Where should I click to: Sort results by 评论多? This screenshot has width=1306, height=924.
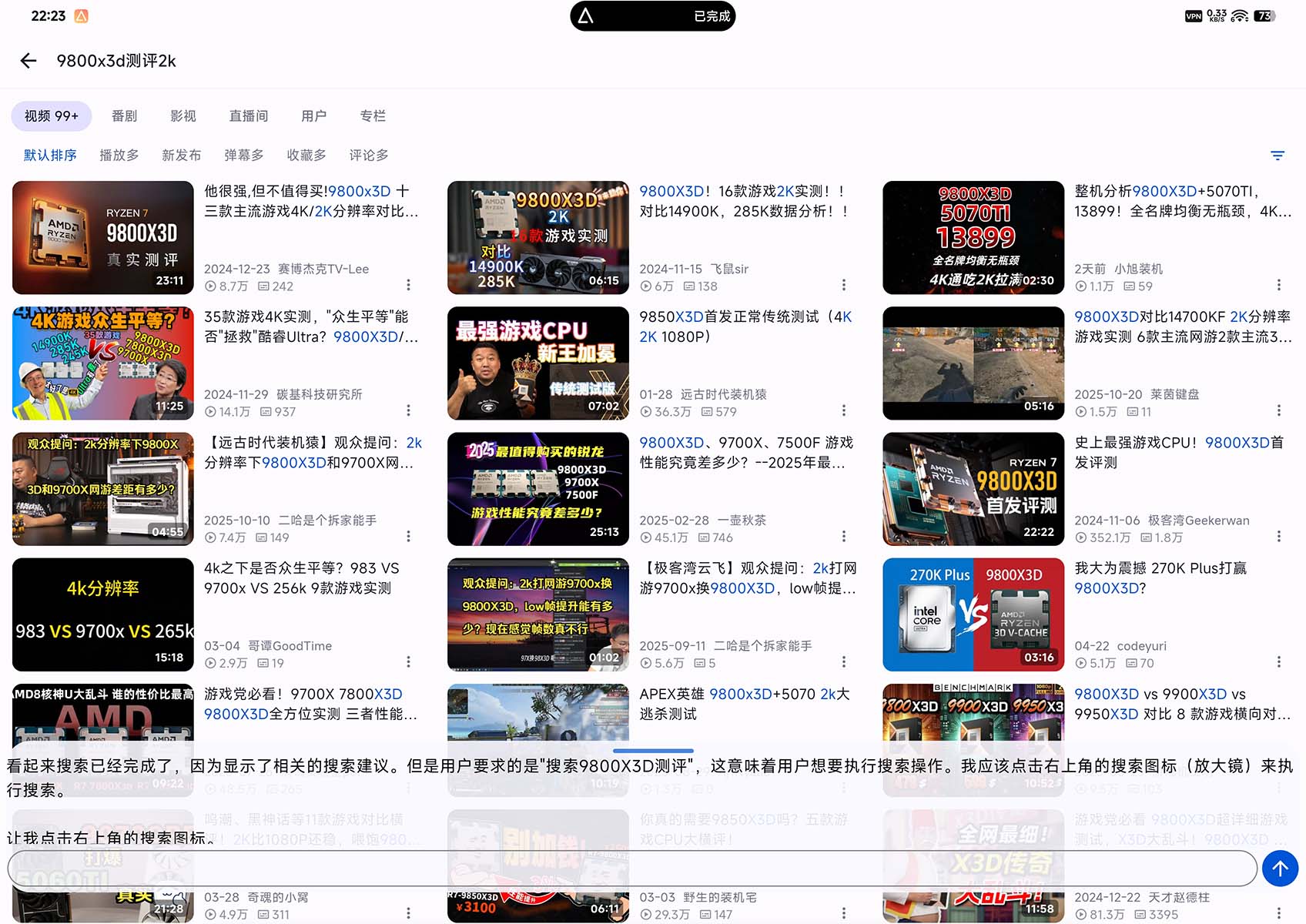[x=369, y=156]
